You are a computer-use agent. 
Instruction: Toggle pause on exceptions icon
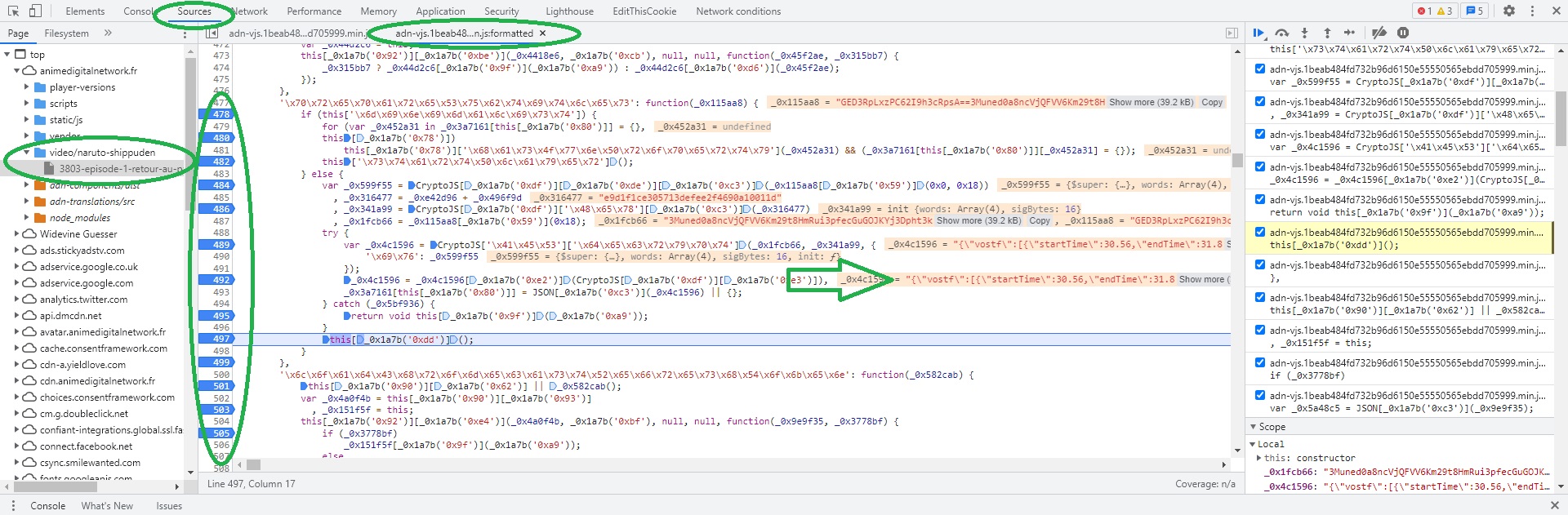(x=1403, y=33)
